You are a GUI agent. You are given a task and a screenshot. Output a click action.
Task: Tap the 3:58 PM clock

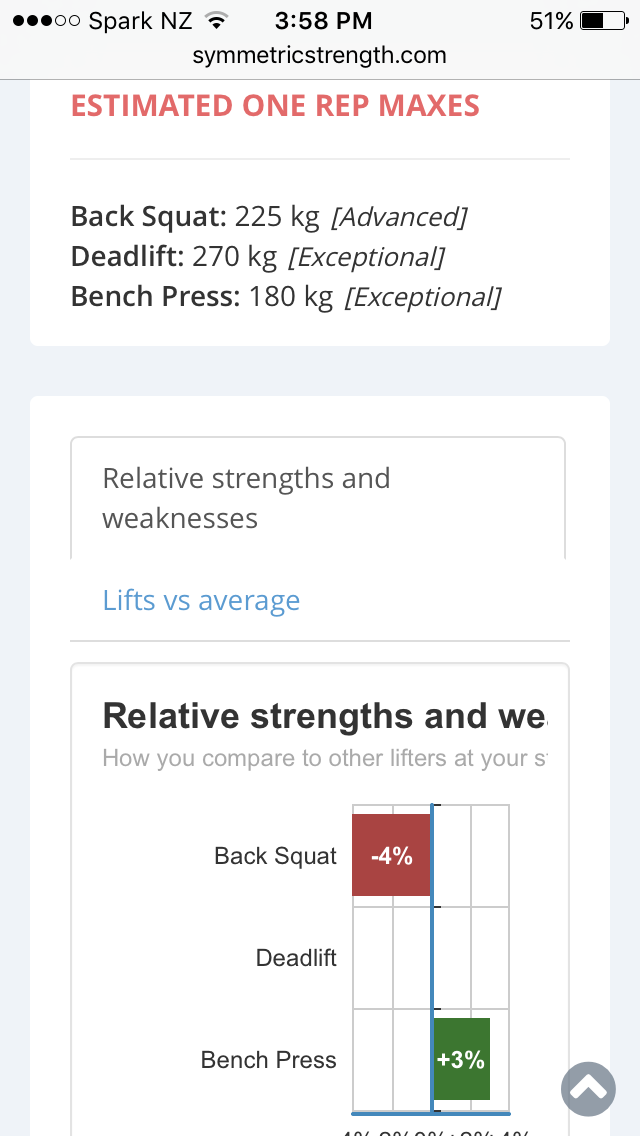tap(322, 21)
